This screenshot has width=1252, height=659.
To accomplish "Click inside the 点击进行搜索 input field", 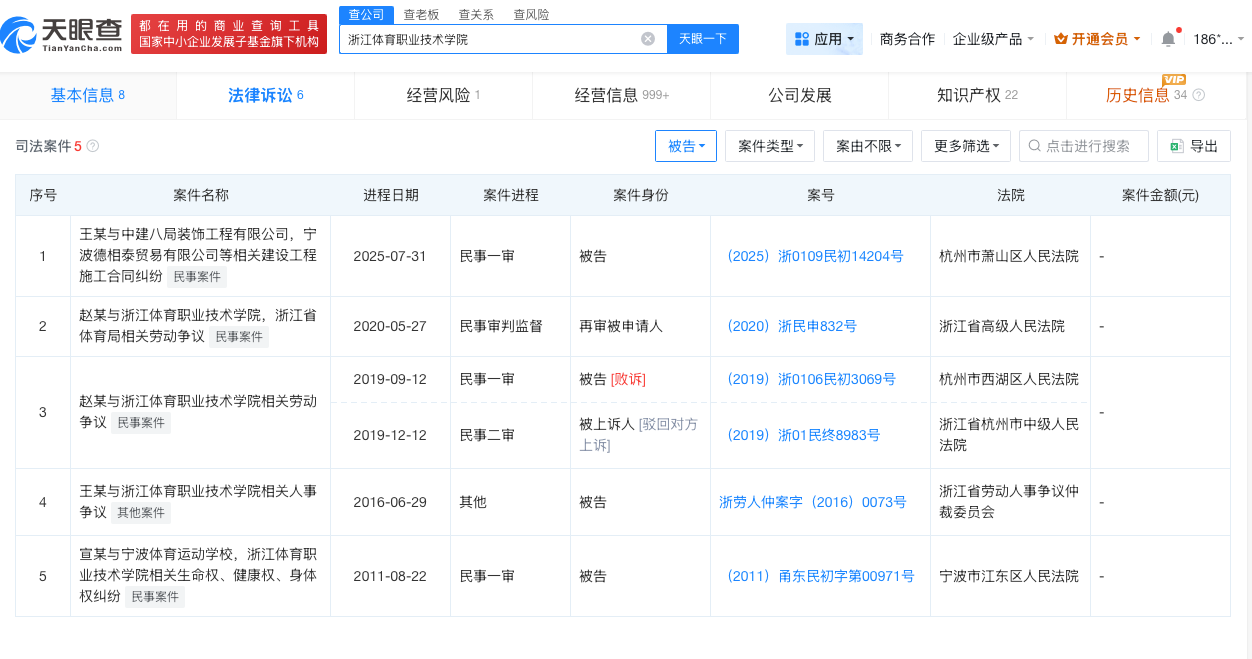I will pyautogui.click(x=1085, y=145).
